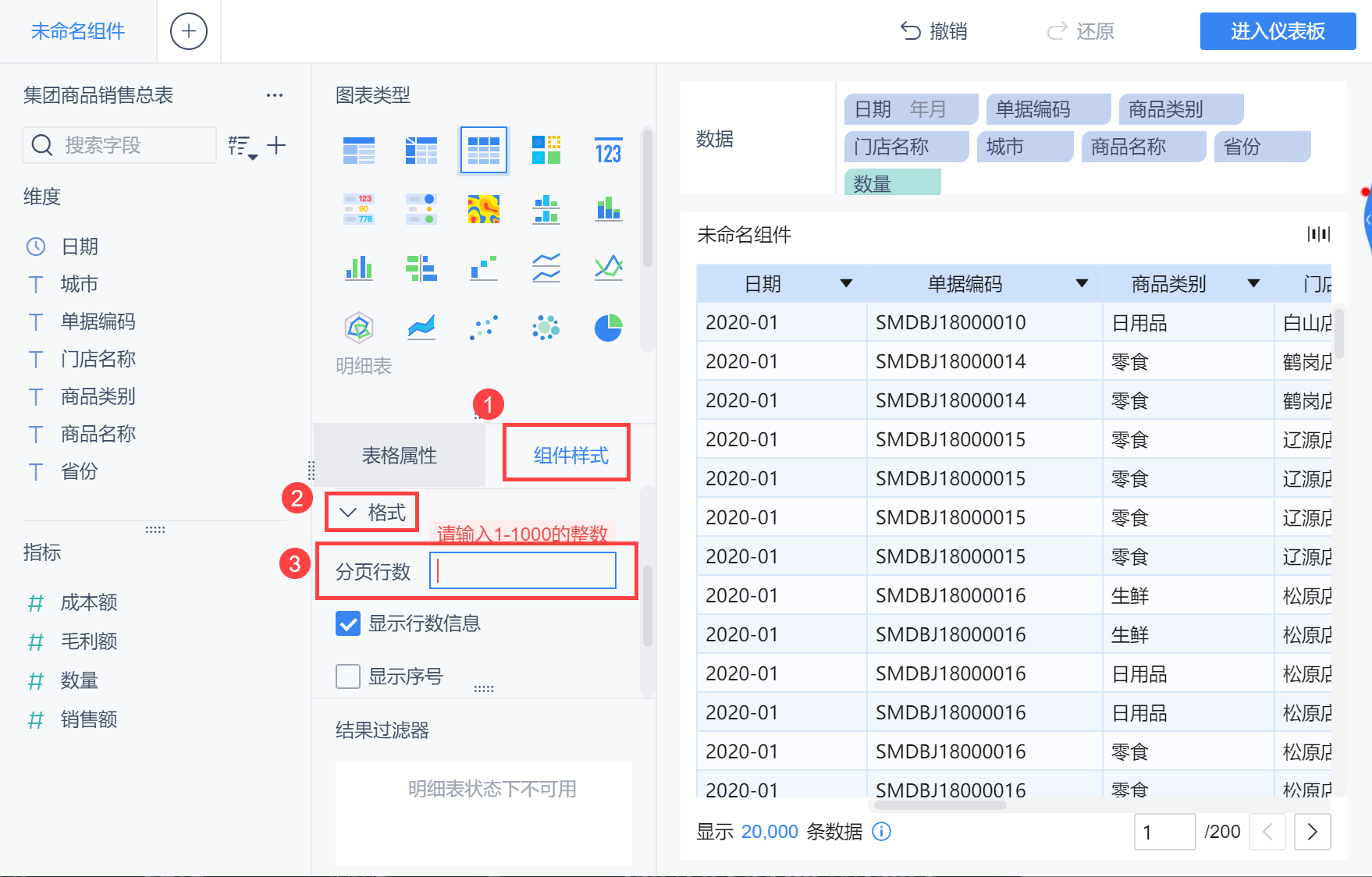
Task: Choose the KPI 123 indicator card chart
Action: [x=609, y=150]
